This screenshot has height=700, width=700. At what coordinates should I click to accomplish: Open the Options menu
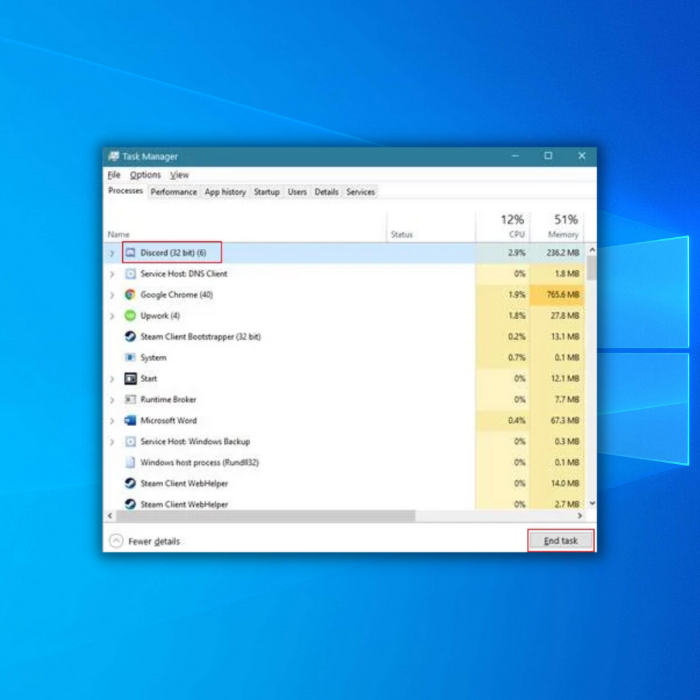[x=145, y=175]
